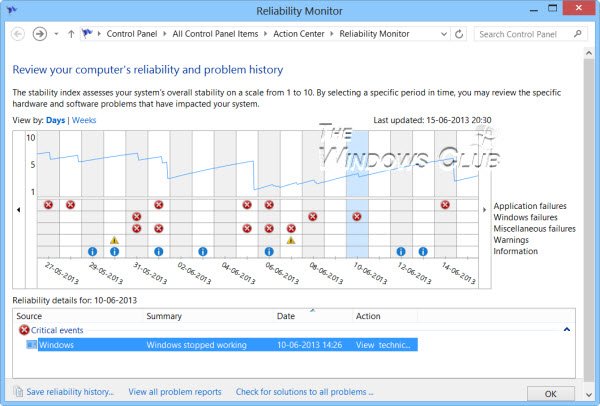The width and height of the screenshot is (600, 406).
Task: Open the recent locations dropdown arrow
Action: tap(56, 34)
